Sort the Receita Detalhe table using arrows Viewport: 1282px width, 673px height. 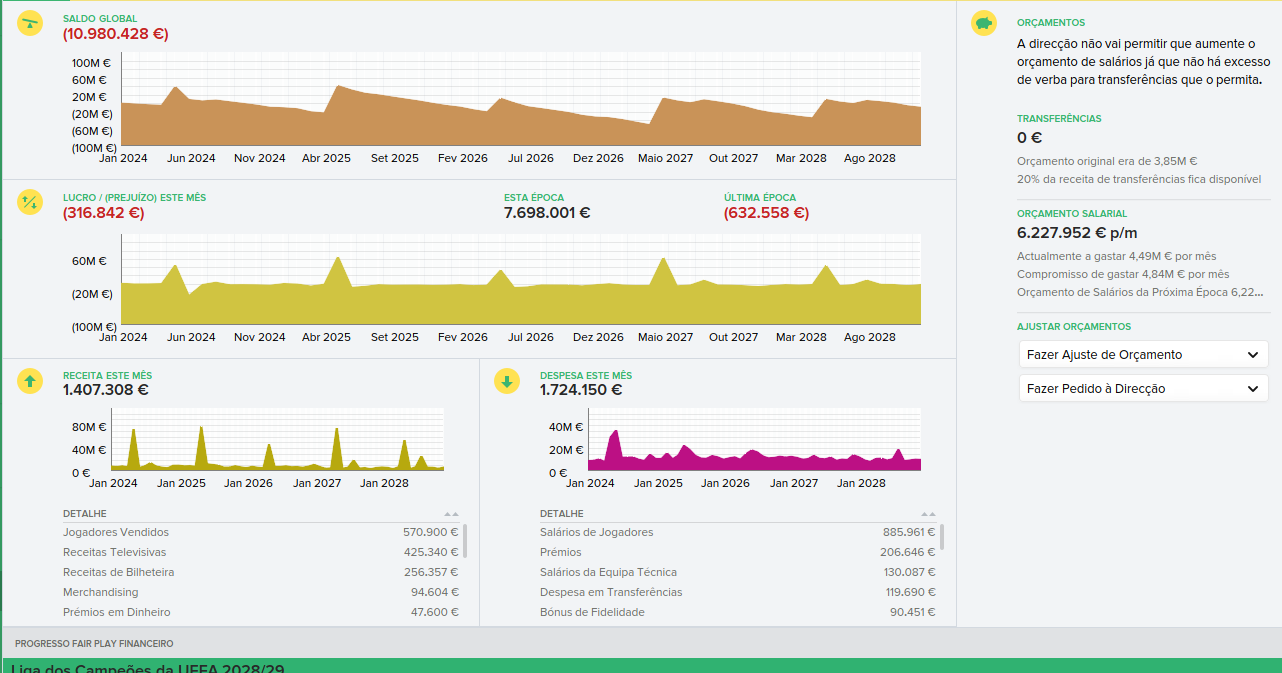[451, 514]
